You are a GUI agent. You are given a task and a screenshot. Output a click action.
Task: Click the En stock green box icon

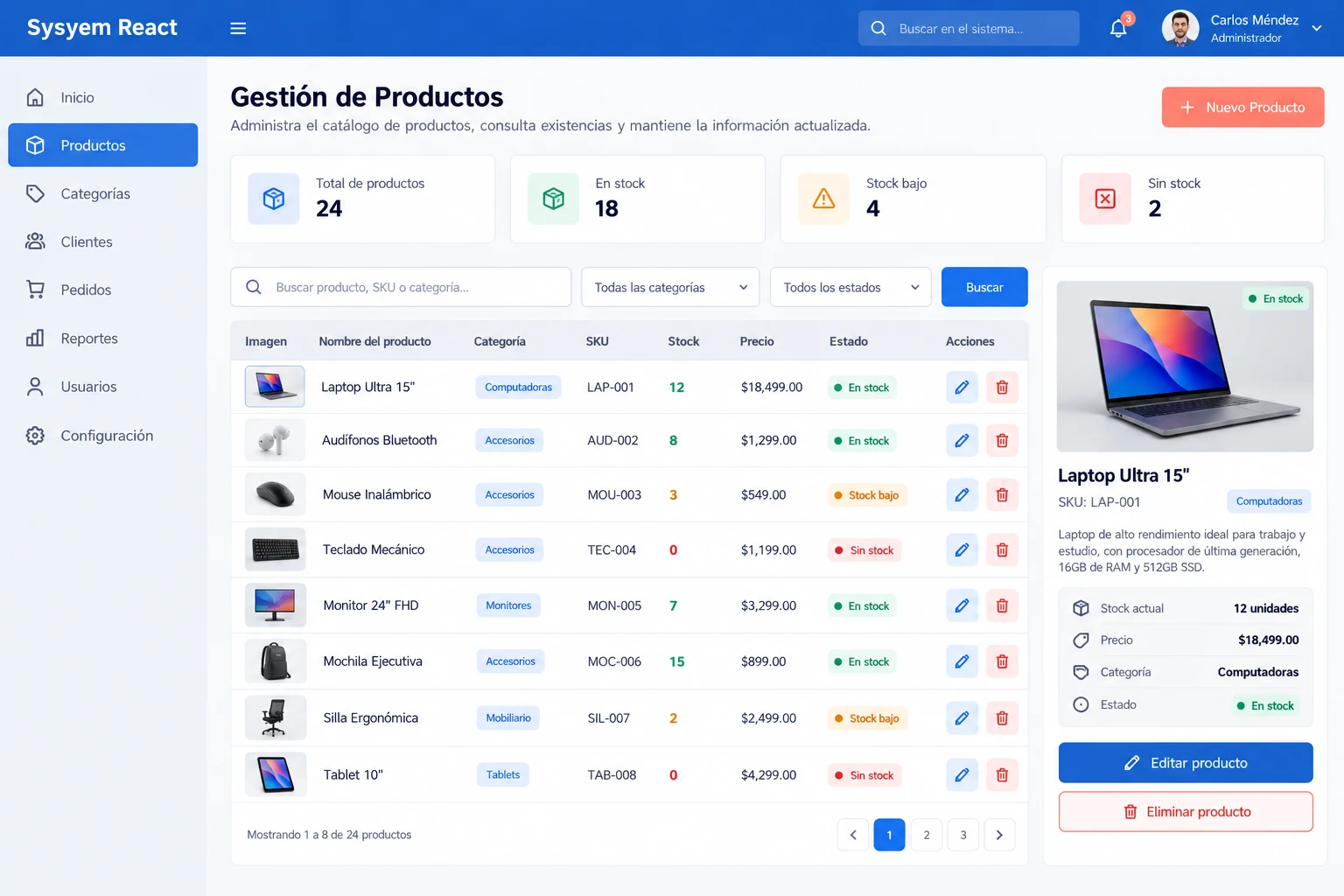(553, 199)
